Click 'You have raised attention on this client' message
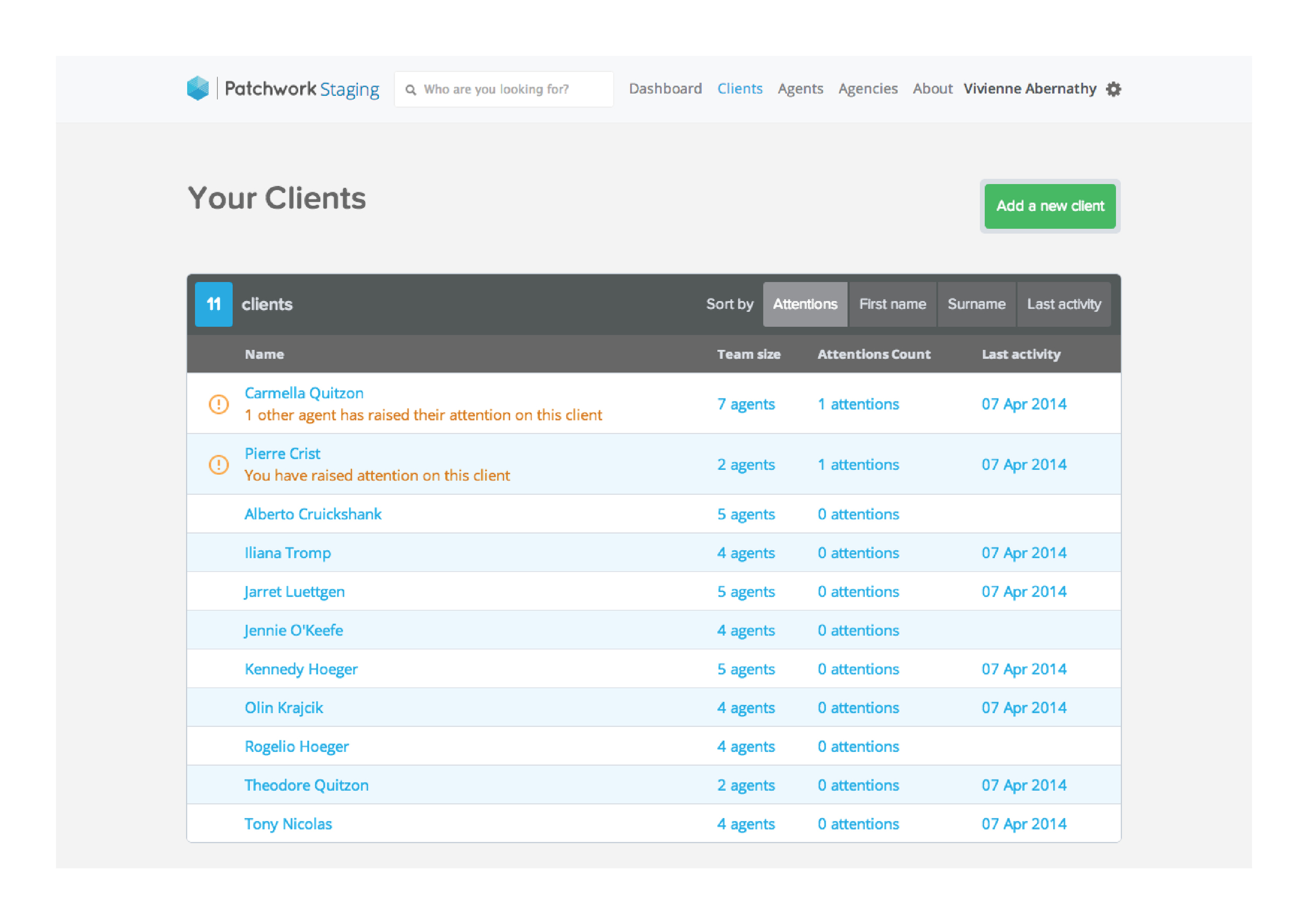Image resolution: width=1308 pixels, height=924 pixels. click(377, 475)
